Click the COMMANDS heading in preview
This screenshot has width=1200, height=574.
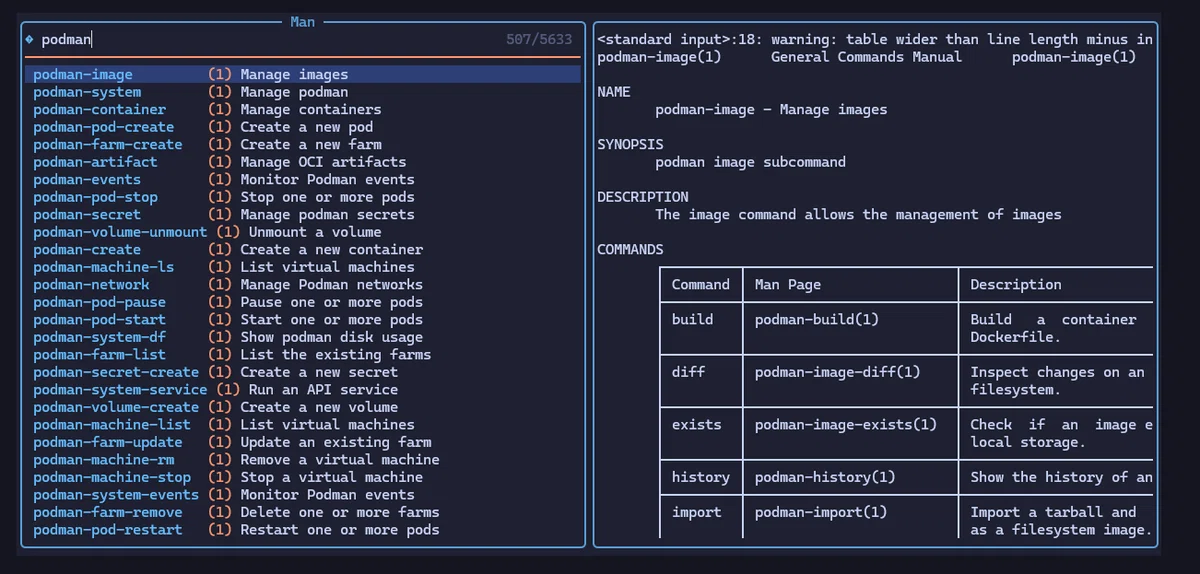click(630, 249)
